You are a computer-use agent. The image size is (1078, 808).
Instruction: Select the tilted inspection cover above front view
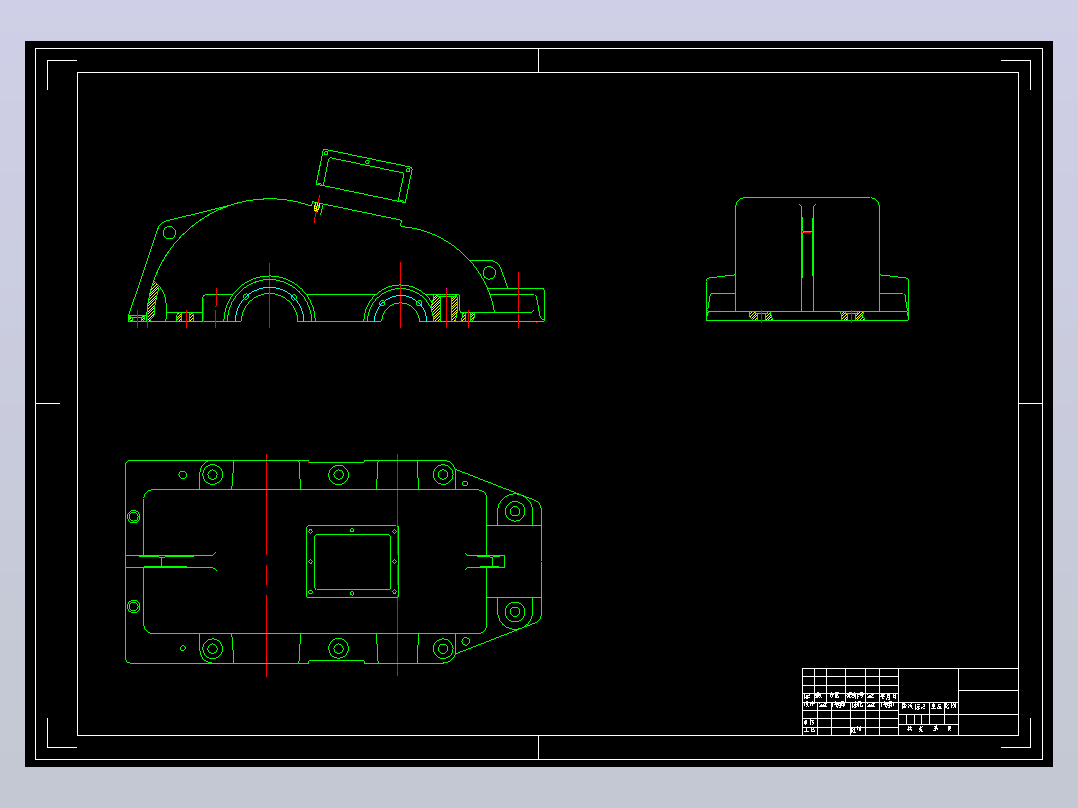(x=364, y=176)
